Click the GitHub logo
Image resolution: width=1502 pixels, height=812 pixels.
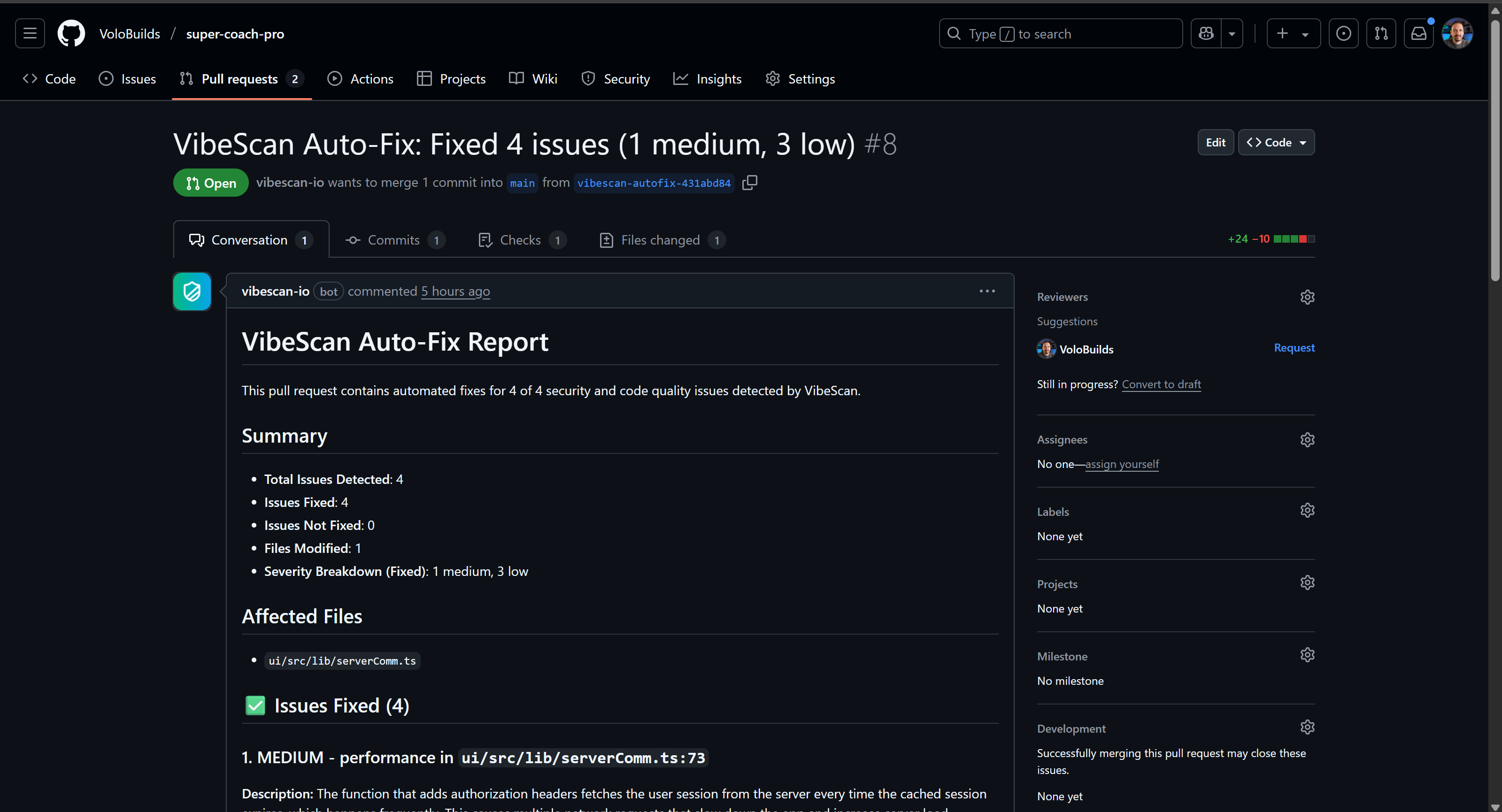(71, 33)
